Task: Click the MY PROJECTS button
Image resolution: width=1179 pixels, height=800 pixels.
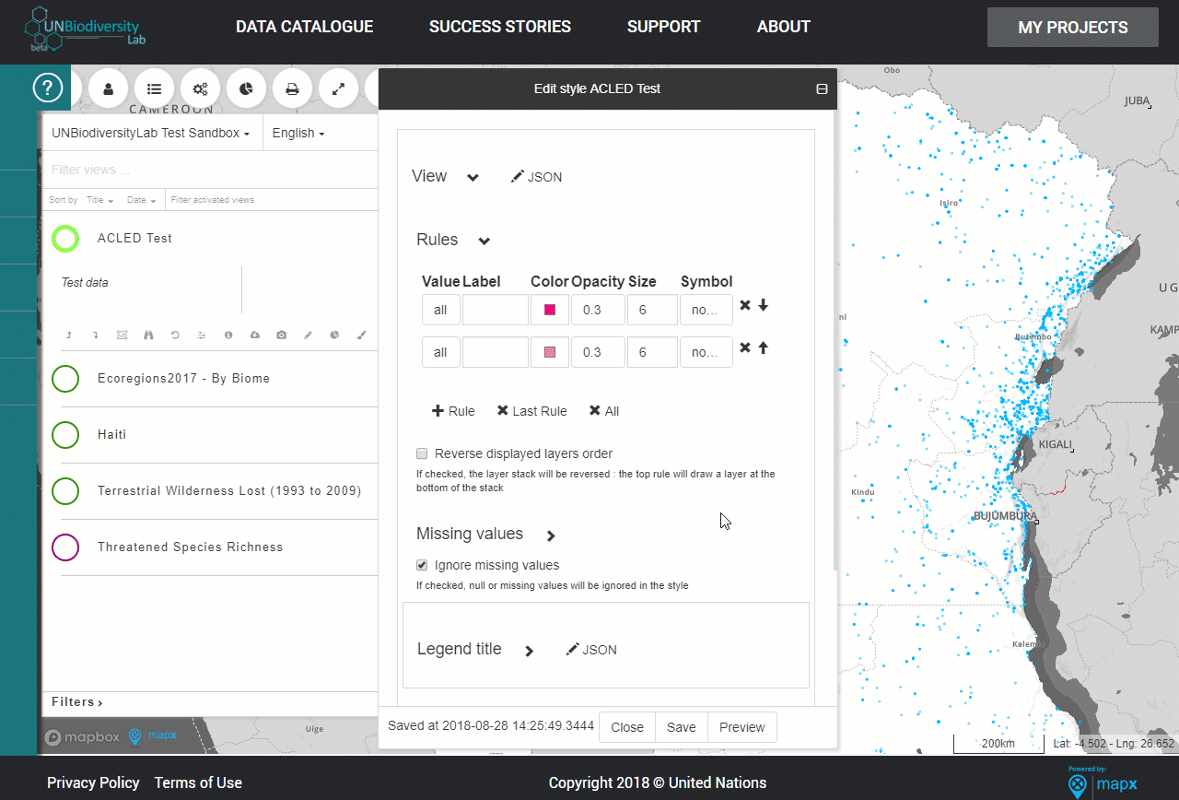Action: [1073, 27]
